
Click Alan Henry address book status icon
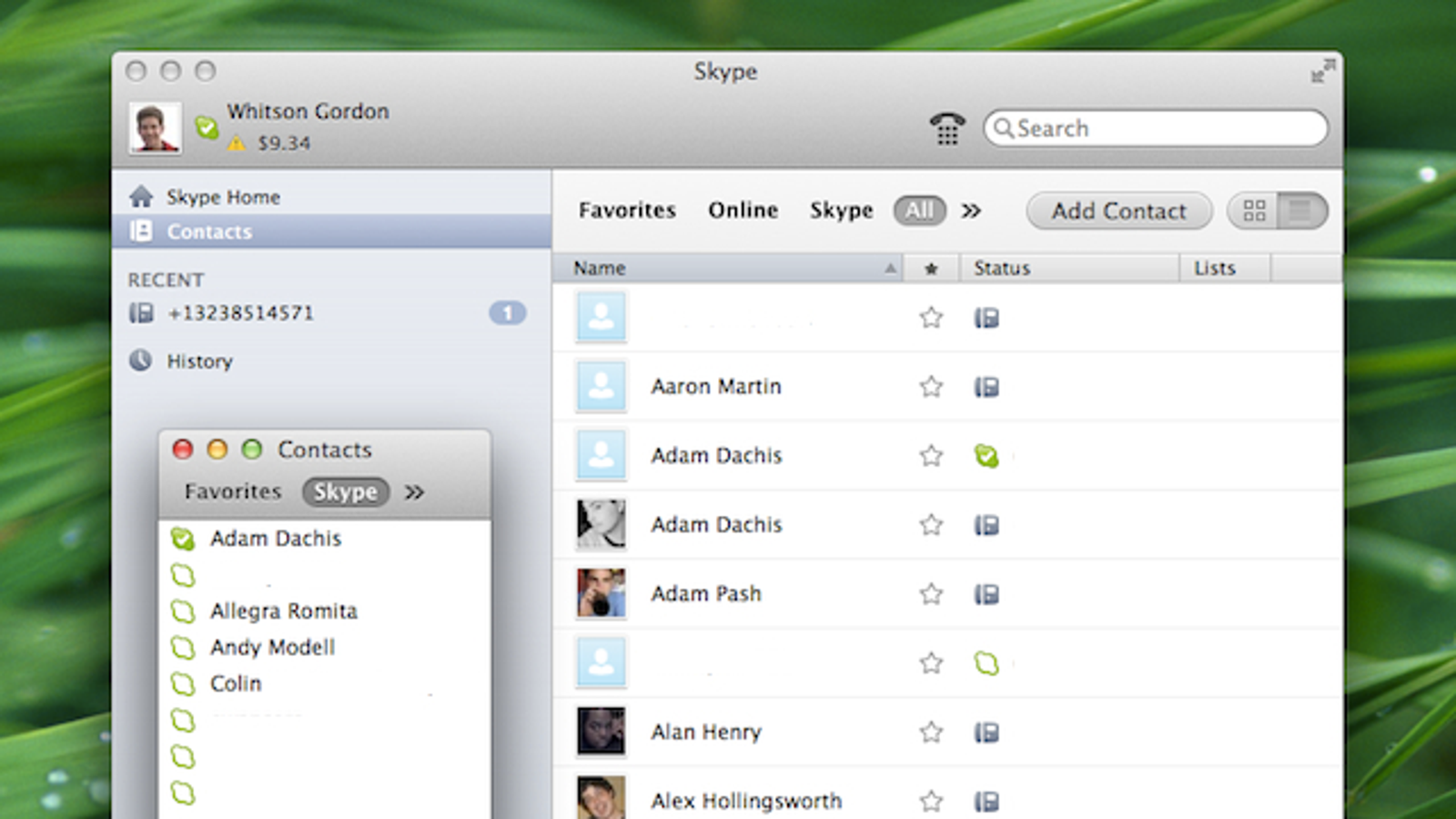[986, 733]
